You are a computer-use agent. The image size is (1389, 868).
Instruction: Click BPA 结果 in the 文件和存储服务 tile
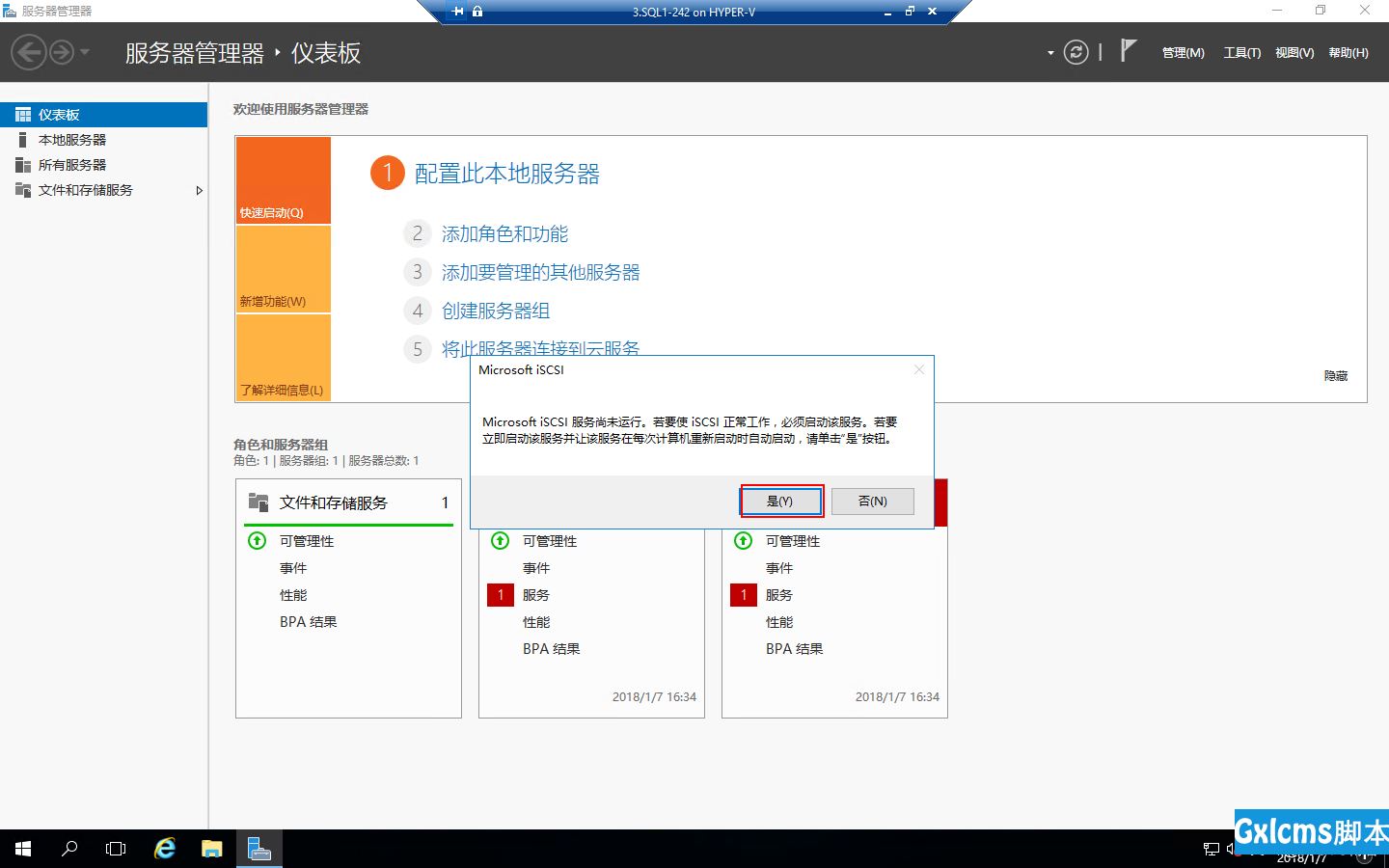point(309,622)
